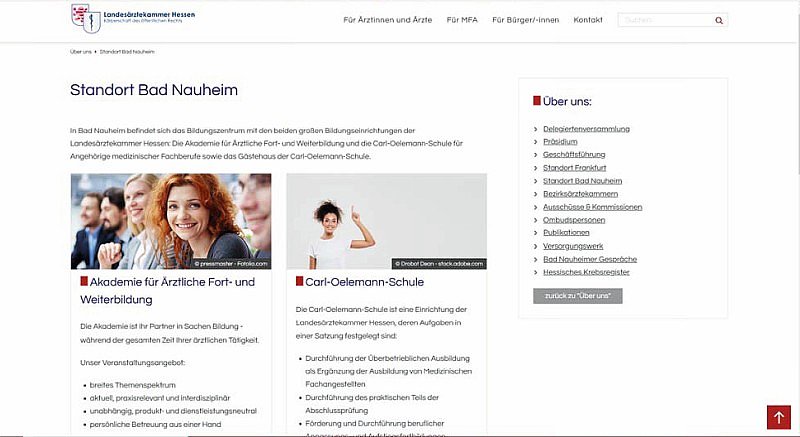
Task: Open the Ombudspersonen sidebar link
Action: (574, 220)
